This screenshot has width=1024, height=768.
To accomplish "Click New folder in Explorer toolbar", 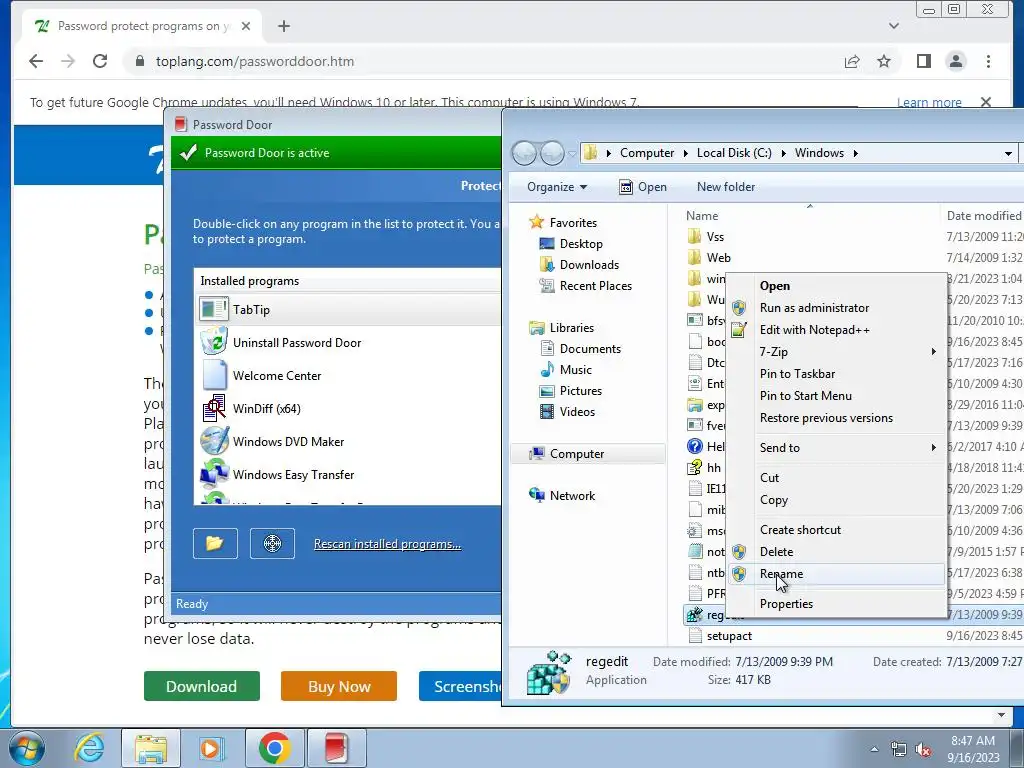I will click(x=726, y=187).
